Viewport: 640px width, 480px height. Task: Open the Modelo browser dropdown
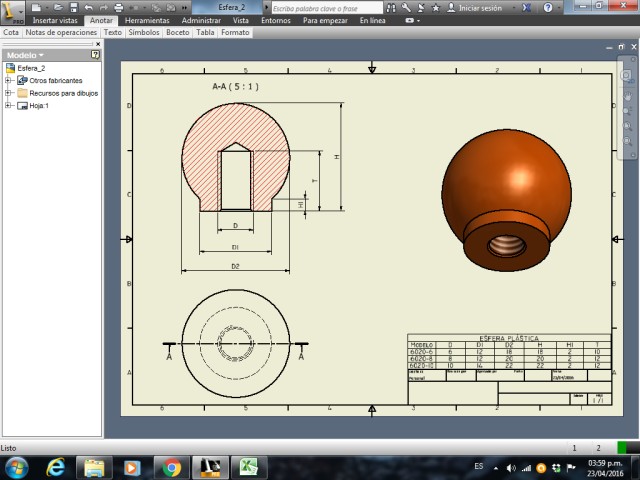pyautogui.click(x=25, y=55)
